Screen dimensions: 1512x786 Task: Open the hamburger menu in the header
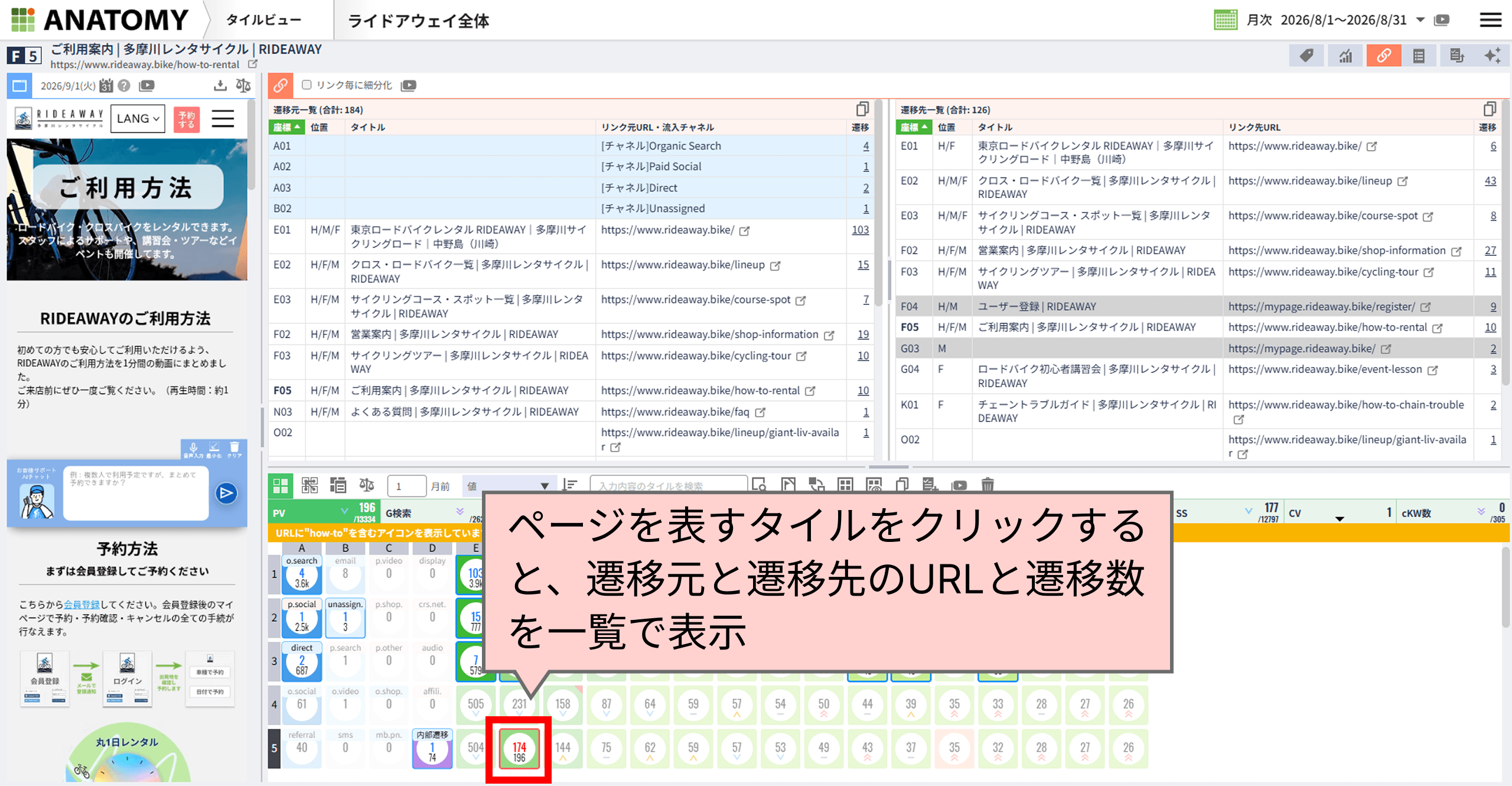point(1490,20)
